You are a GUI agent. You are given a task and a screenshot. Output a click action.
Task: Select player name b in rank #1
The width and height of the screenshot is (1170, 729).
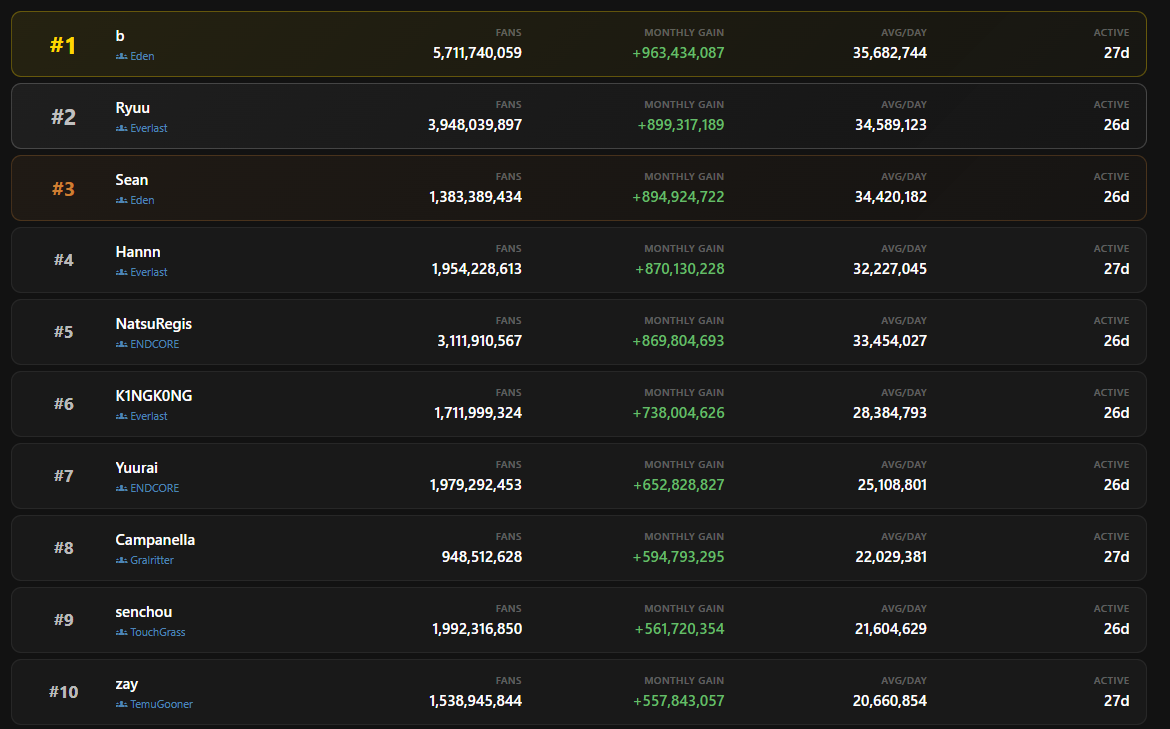(x=120, y=36)
